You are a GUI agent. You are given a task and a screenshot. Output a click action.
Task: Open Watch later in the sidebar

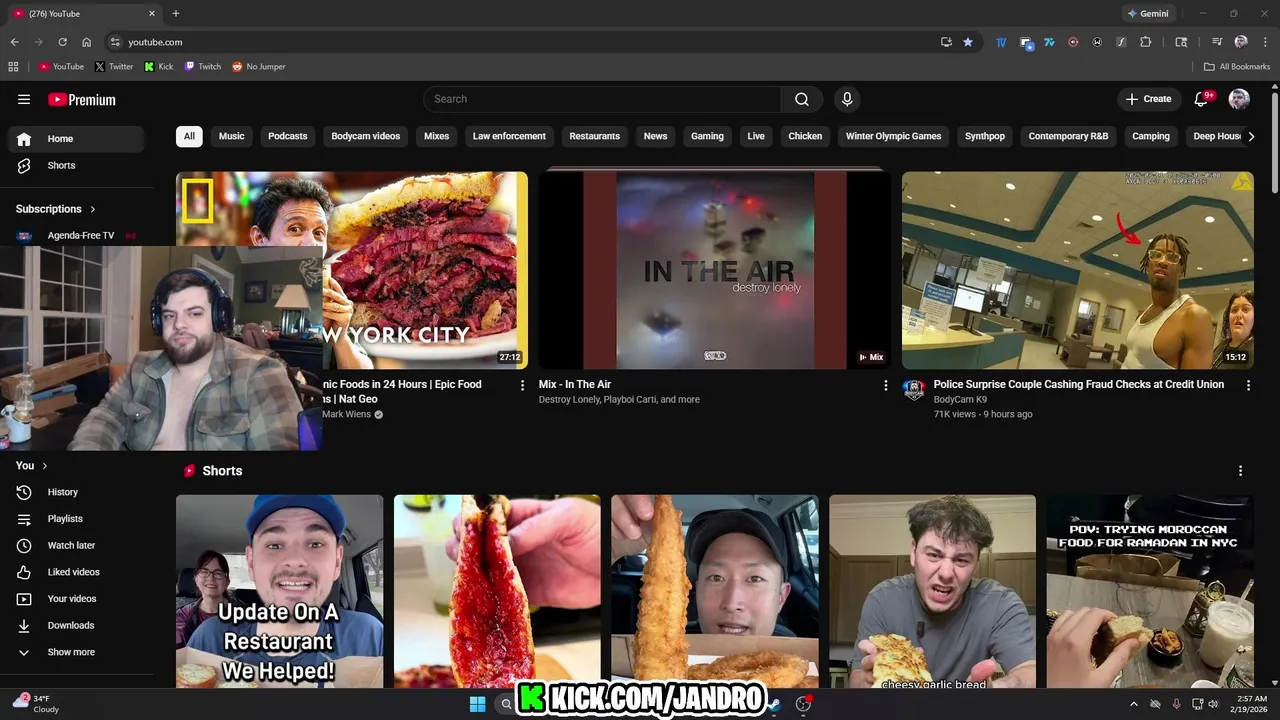pos(76,545)
